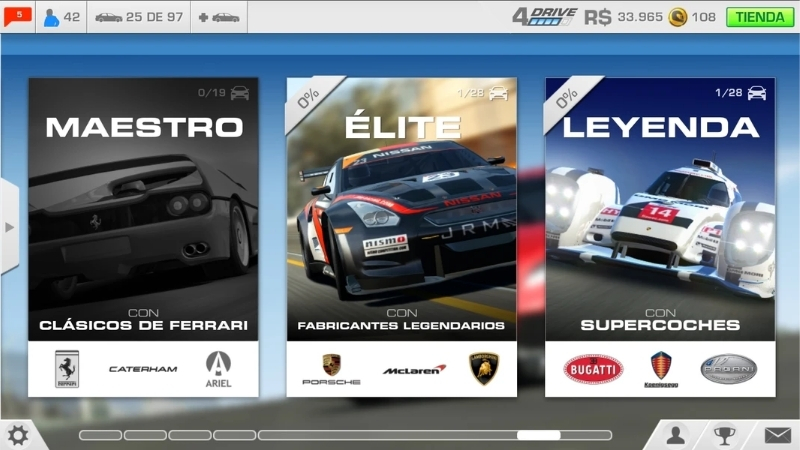Select the ÉLITE series card
The width and height of the screenshot is (800, 450).
pyautogui.click(x=402, y=237)
